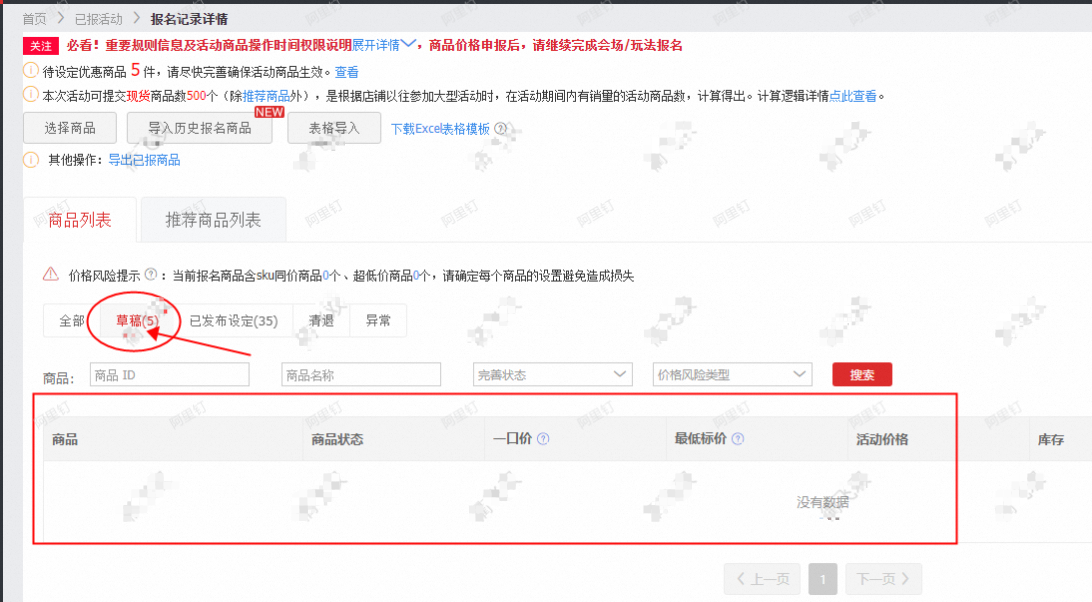Click the 没有数据 empty table text

[x=822, y=502]
